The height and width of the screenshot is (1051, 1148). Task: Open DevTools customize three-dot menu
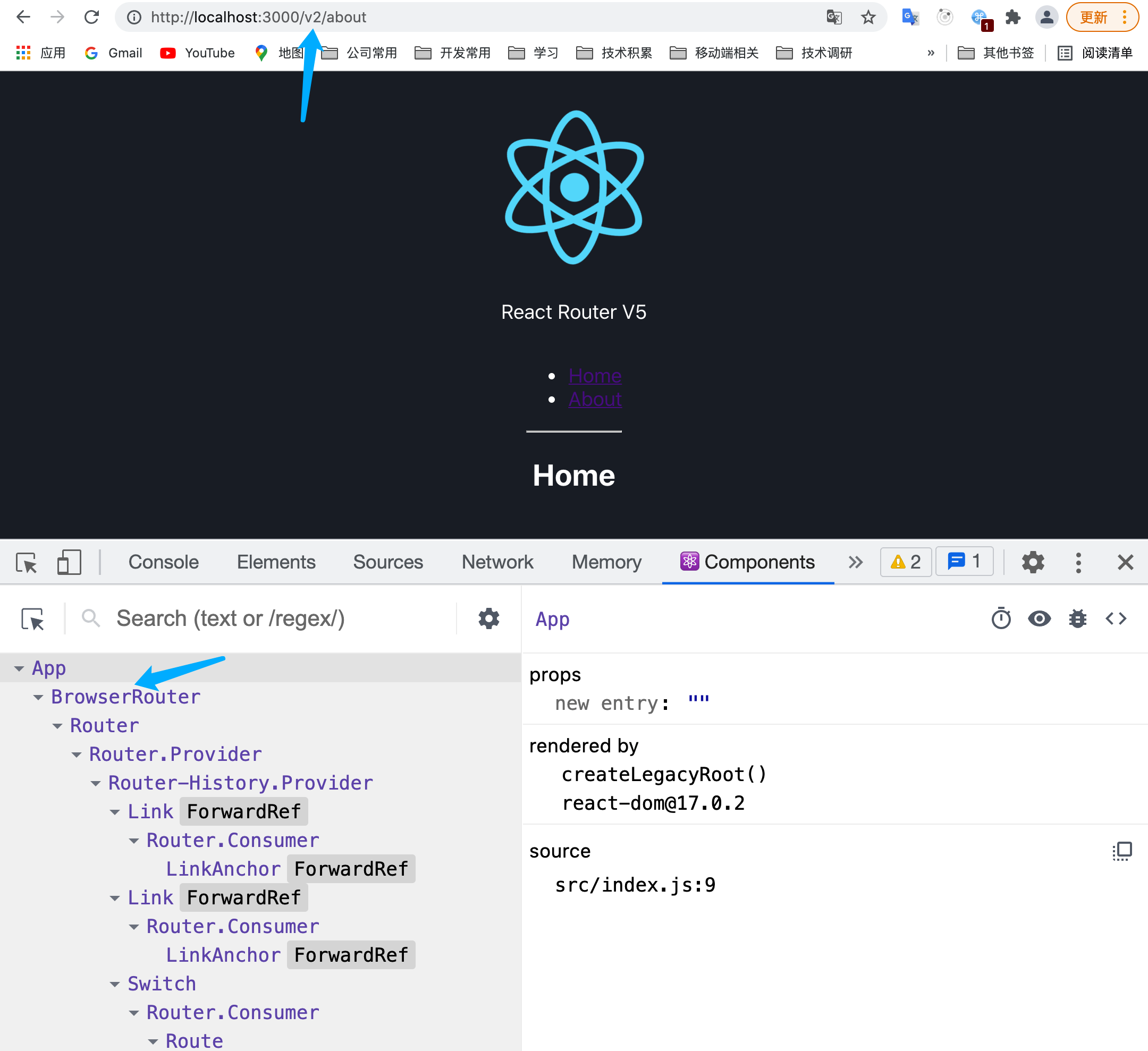1078,563
